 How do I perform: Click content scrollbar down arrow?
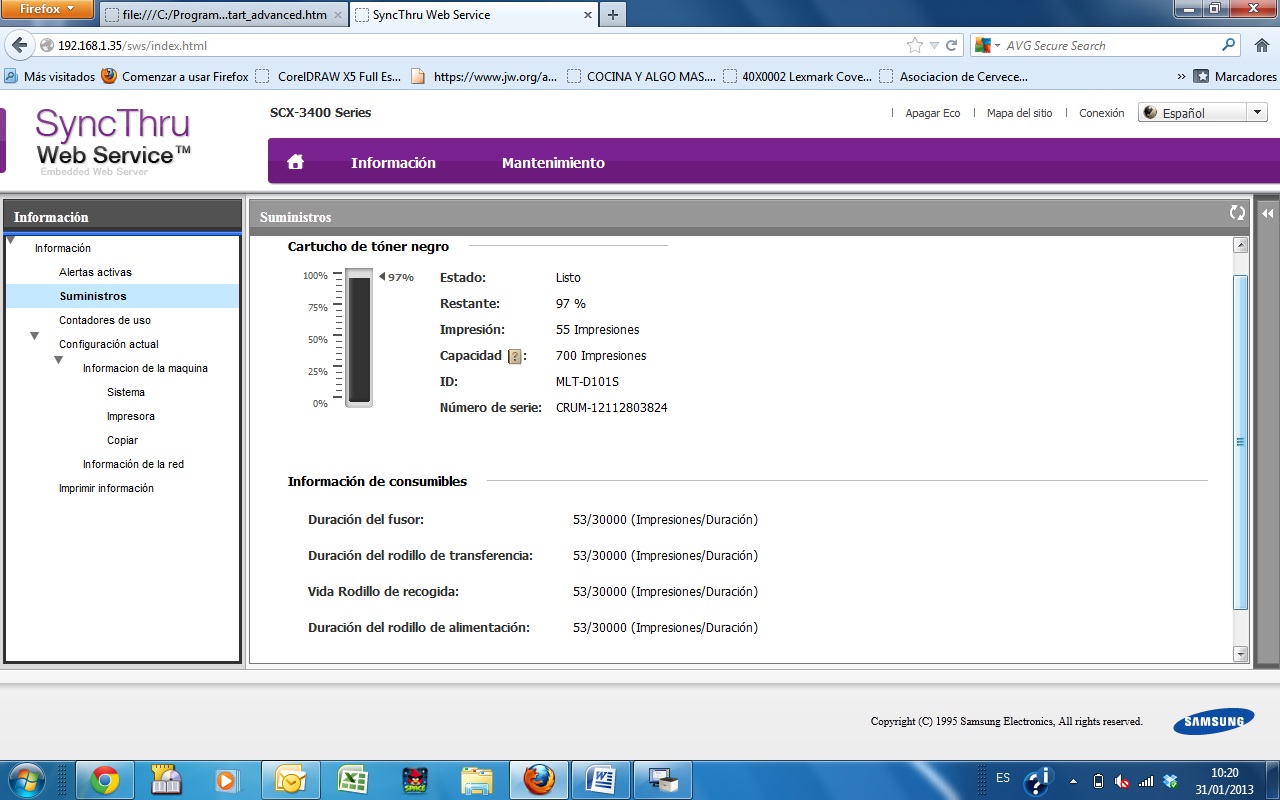(1241, 654)
